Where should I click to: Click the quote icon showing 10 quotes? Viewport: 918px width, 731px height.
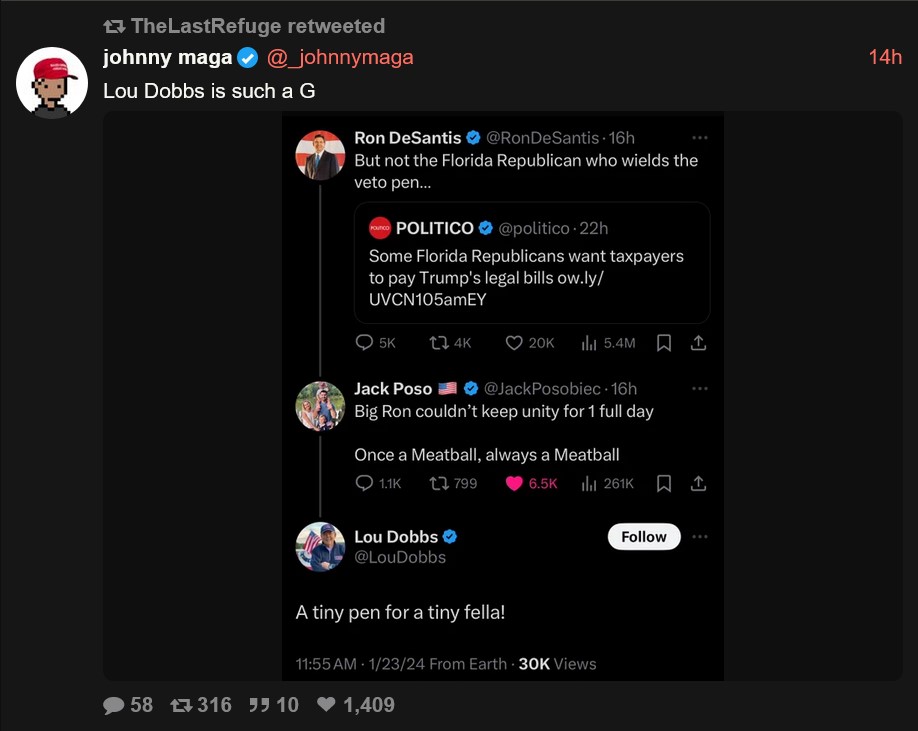coord(259,705)
